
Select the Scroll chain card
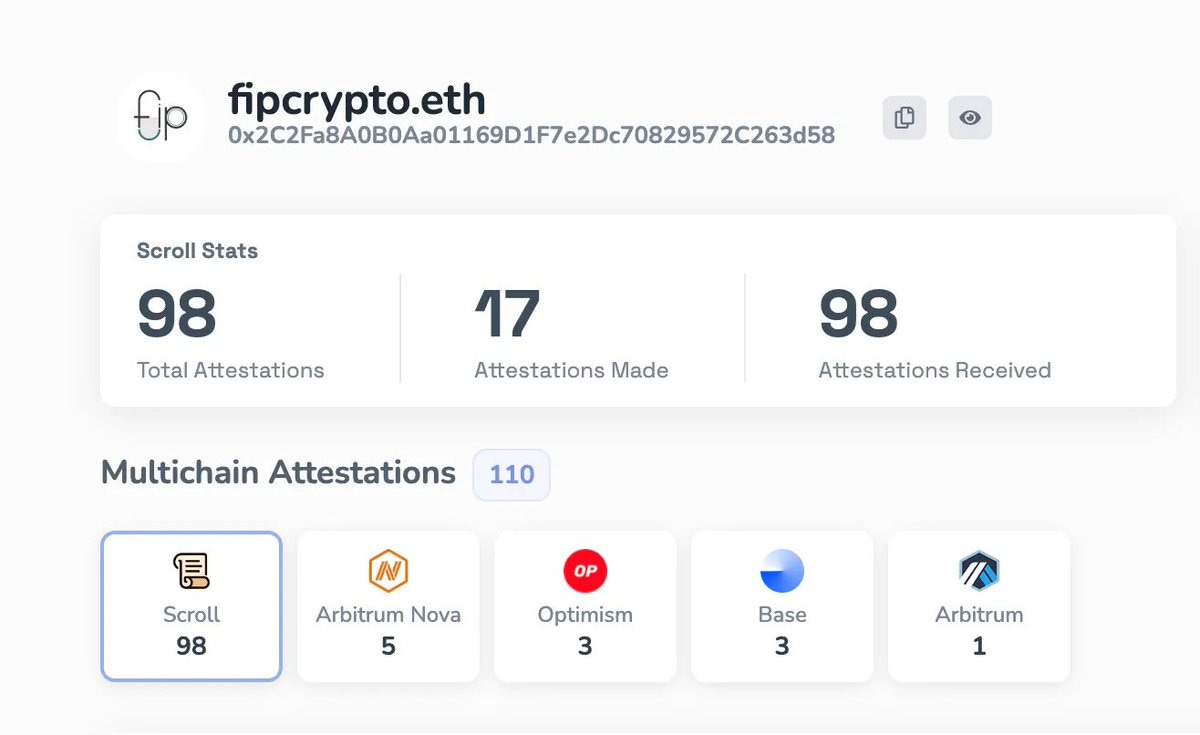coord(191,606)
